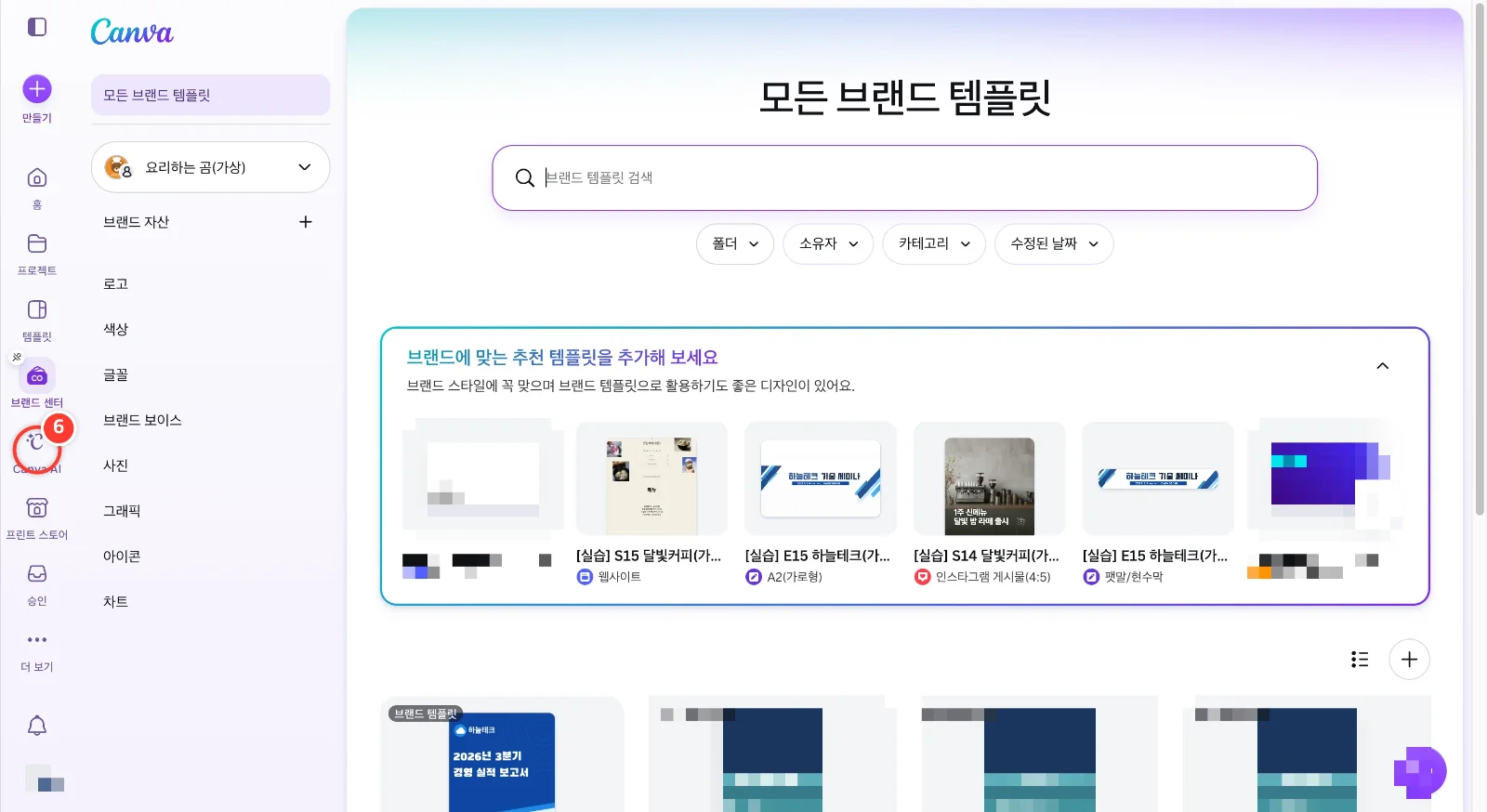Click the vertical page scrollbar
Screen dimensions: 1487x812
(1480, 260)
